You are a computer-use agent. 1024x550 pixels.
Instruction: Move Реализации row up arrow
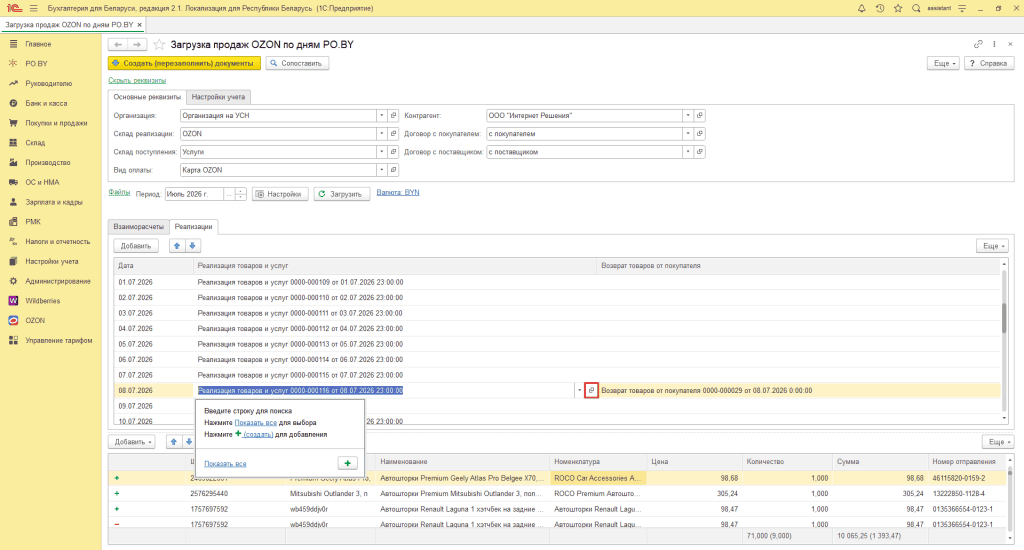point(176,246)
